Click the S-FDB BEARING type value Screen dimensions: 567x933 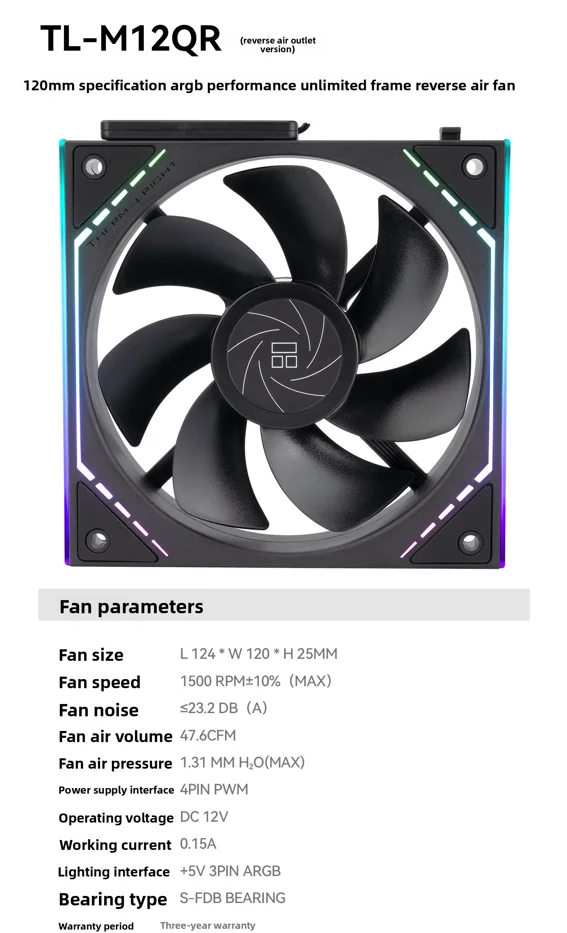233,898
